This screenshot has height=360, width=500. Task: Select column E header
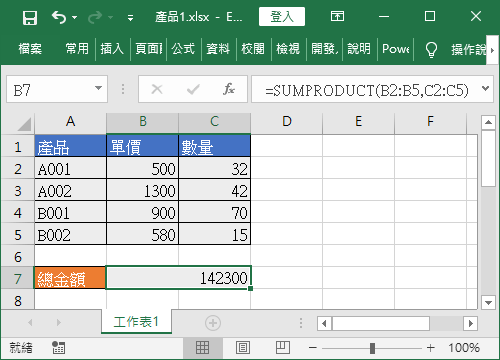(x=359, y=121)
